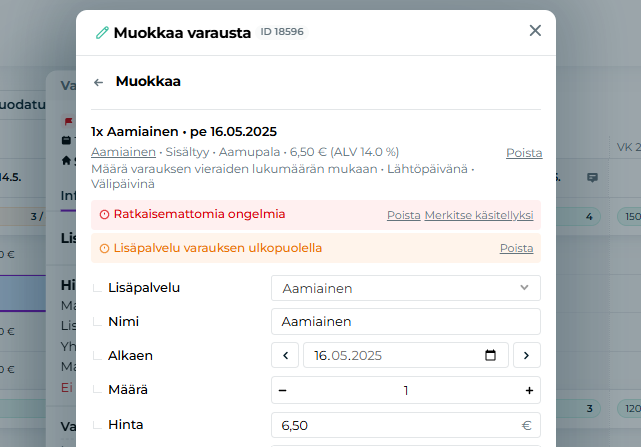
Task: Go to previous day in Alkaen
Action: (285, 355)
